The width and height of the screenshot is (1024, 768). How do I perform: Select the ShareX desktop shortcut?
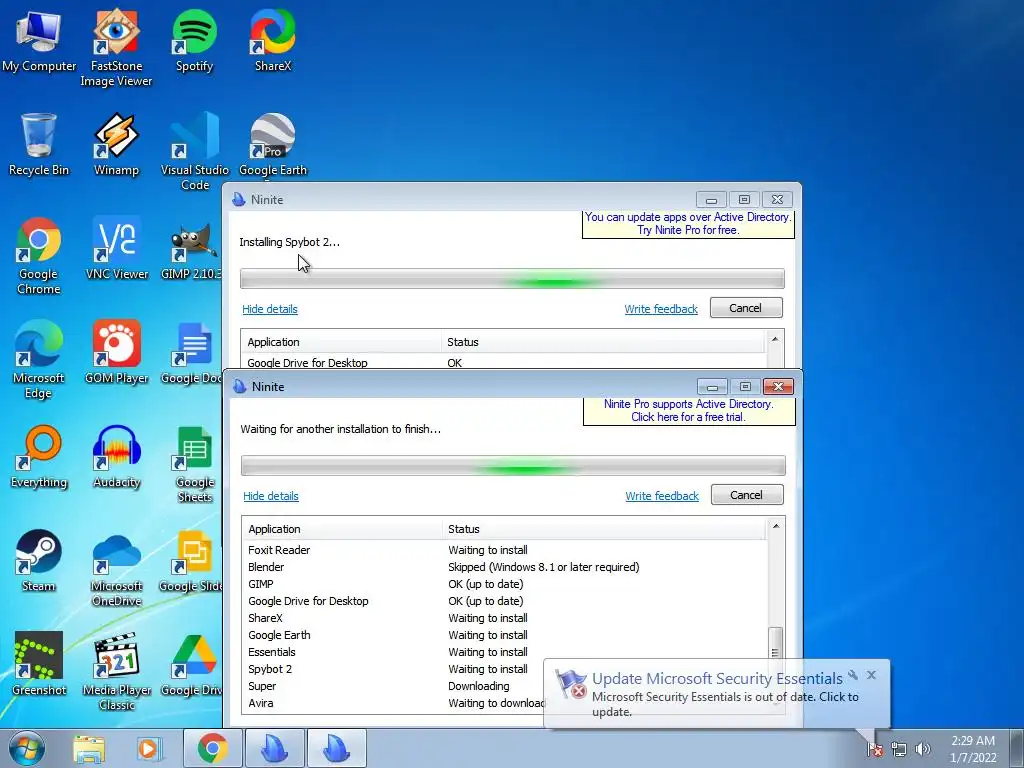click(x=273, y=40)
